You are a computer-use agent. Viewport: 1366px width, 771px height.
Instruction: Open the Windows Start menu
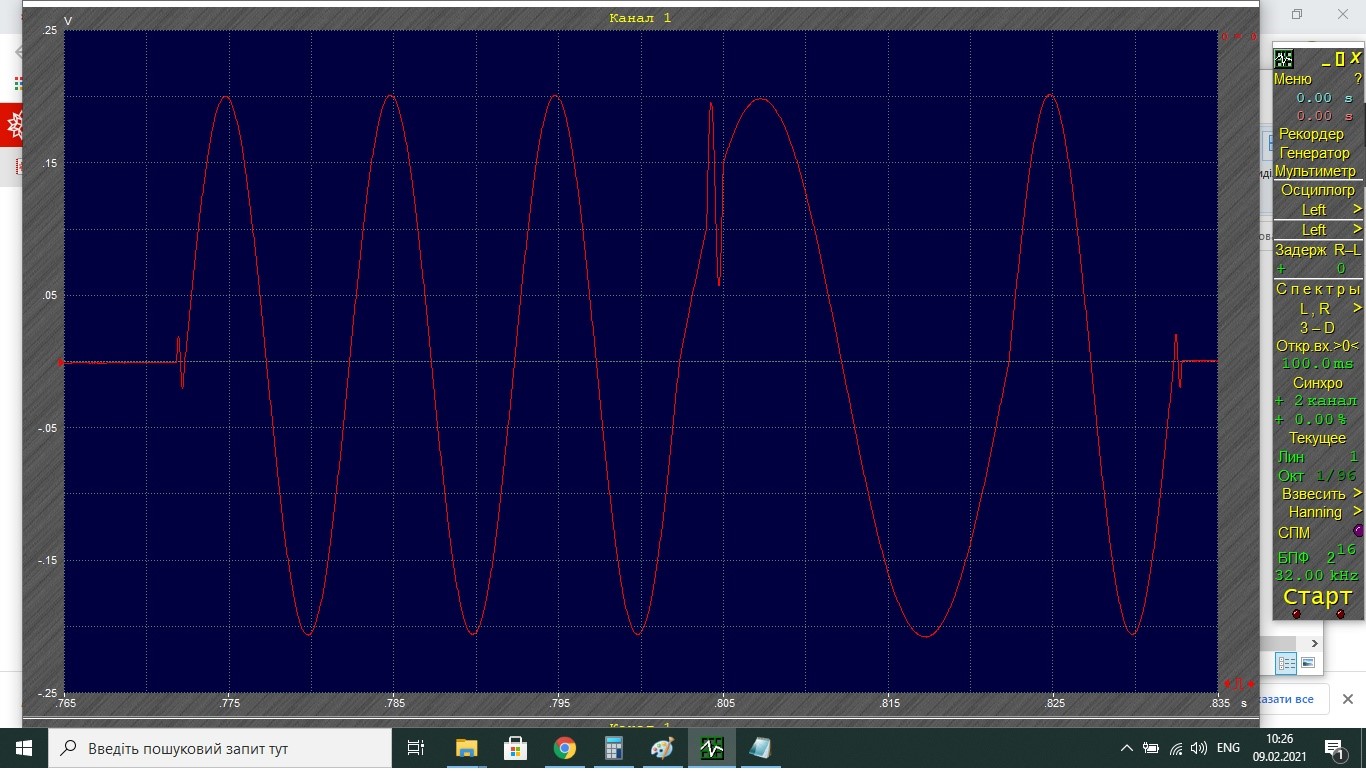tap(23, 748)
